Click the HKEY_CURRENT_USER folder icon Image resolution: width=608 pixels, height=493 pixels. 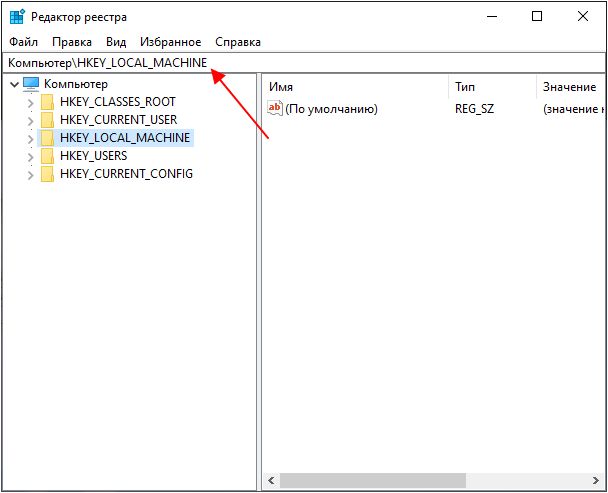click(47, 120)
